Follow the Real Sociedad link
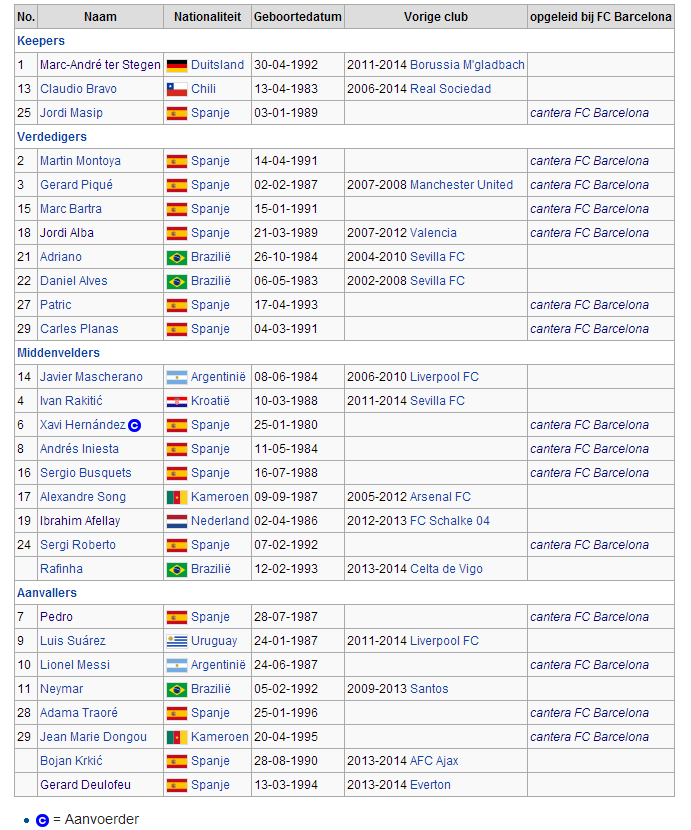Viewport: 691px width, 830px height. point(451,89)
